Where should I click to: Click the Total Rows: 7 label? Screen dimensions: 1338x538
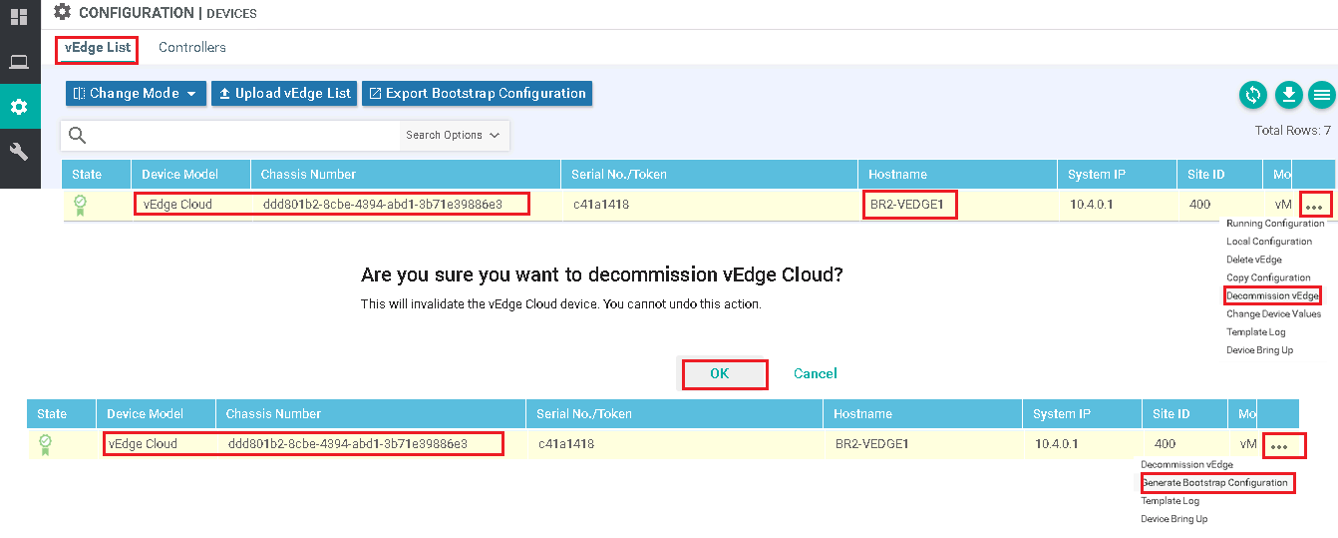click(1292, 131)
